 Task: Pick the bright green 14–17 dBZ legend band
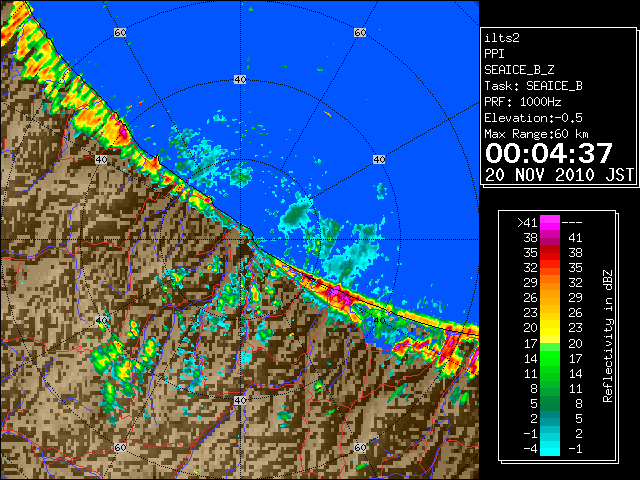click(x=550, y=358)
